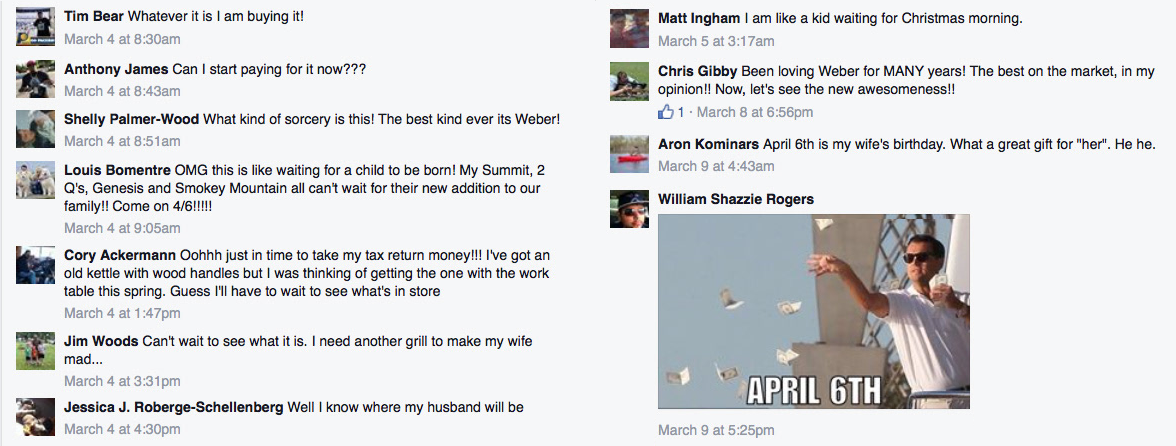Screen dimensions: 1176x446
Task: Open the "March 9 at 5:25pm" timestamp link
Action: (716, 430)
